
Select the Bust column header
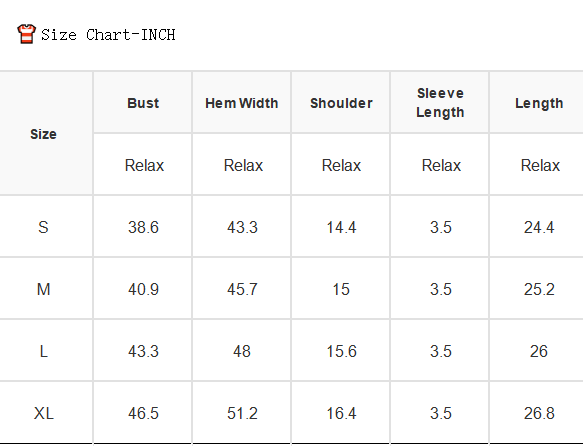143,103
